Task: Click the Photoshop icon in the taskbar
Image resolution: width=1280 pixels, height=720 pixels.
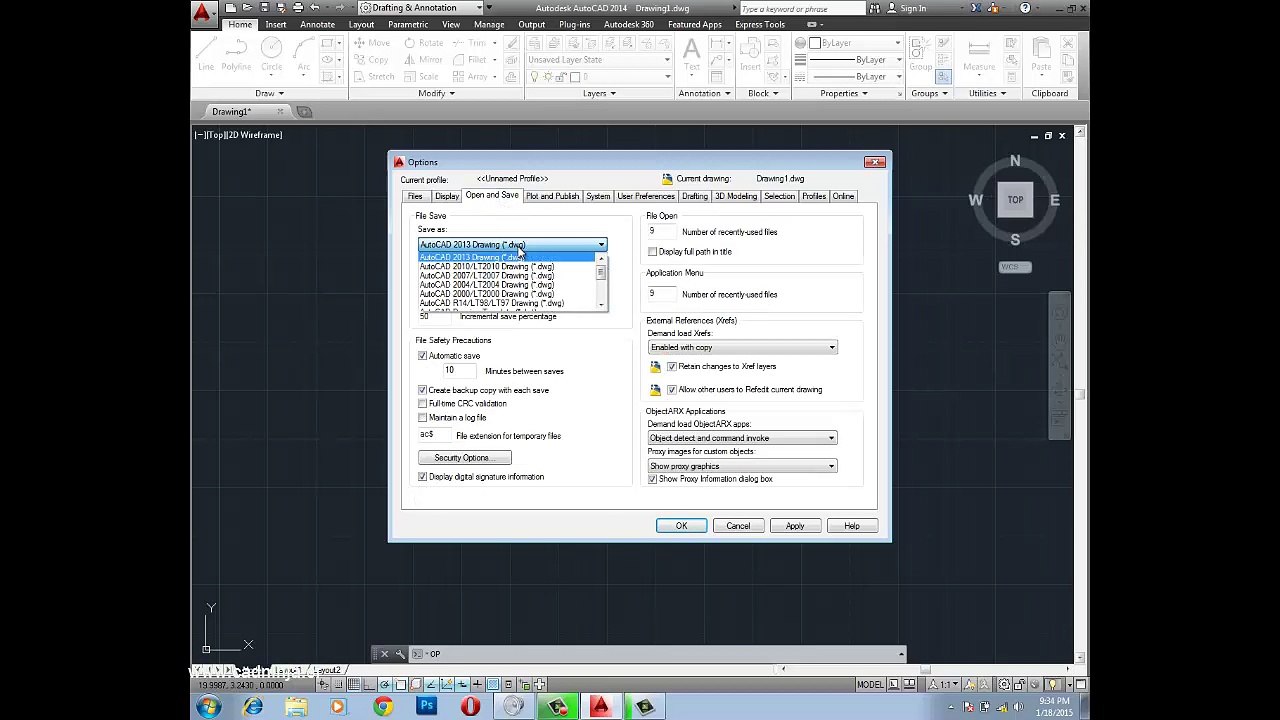Action: (x=427, y=707)
